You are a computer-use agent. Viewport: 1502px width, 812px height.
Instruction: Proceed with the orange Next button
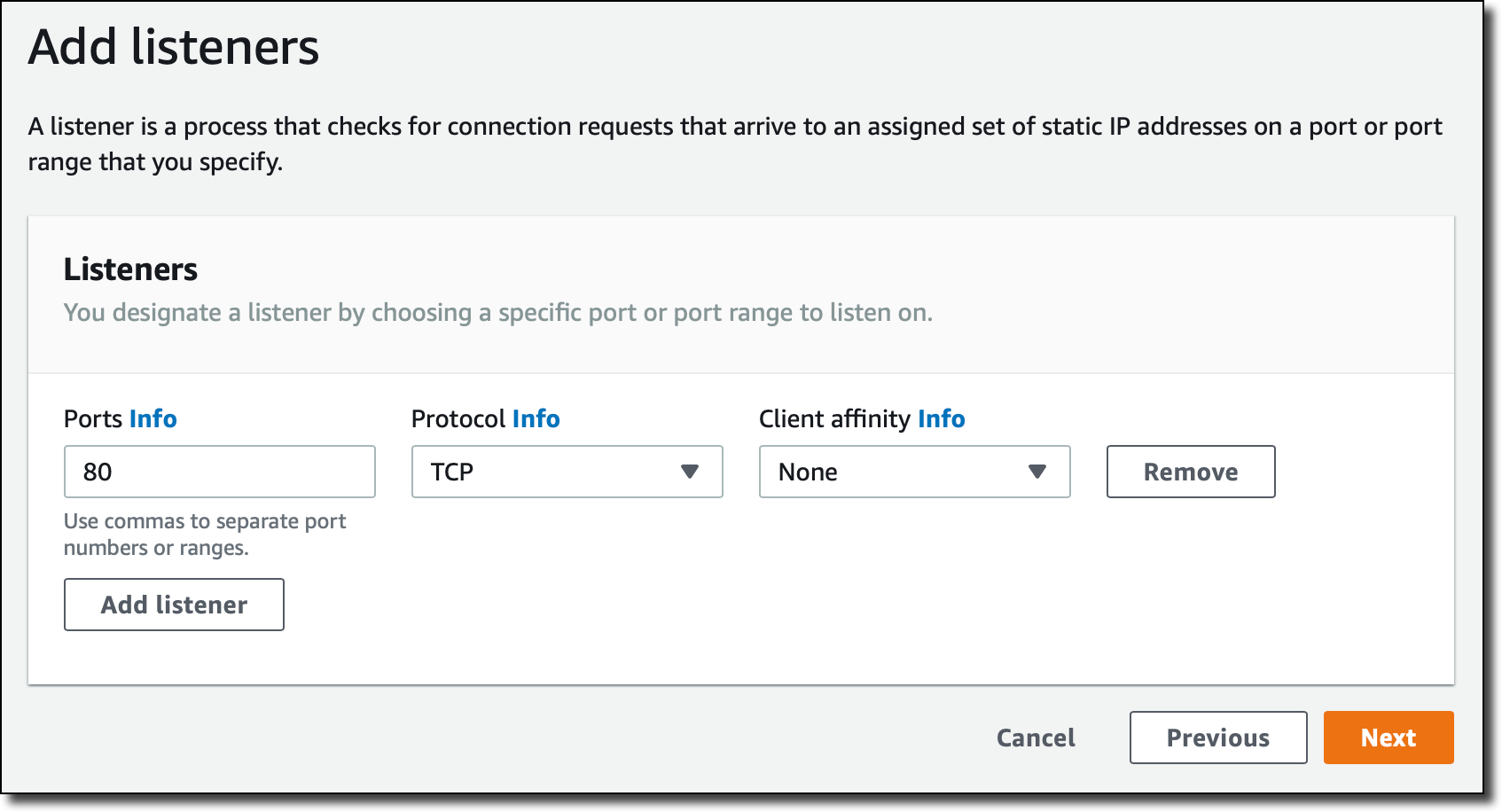(1388, 738)
